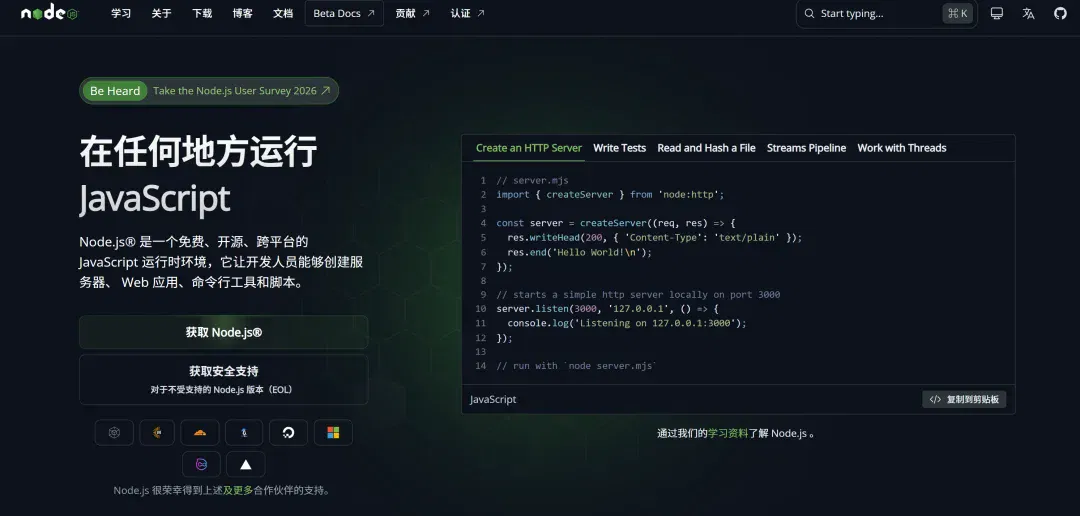Open the 博客 menu item
Viewport: 1080px width, 516px height.
(x=242, y=13)
